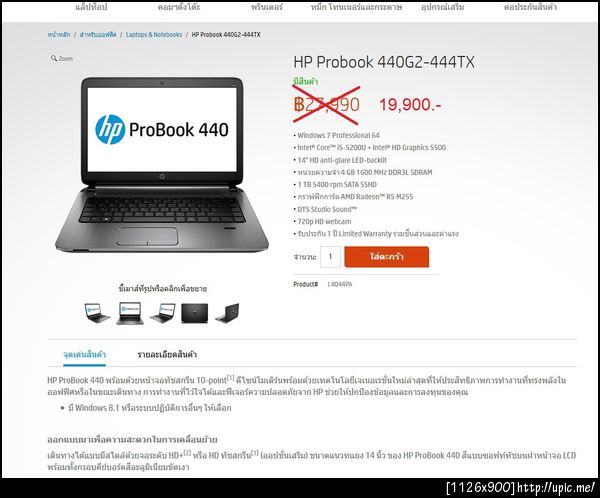Click the สำหรับออฟฟิศ breadcrumb link
This screenshot has width=600, height=498.
[98, 34]
